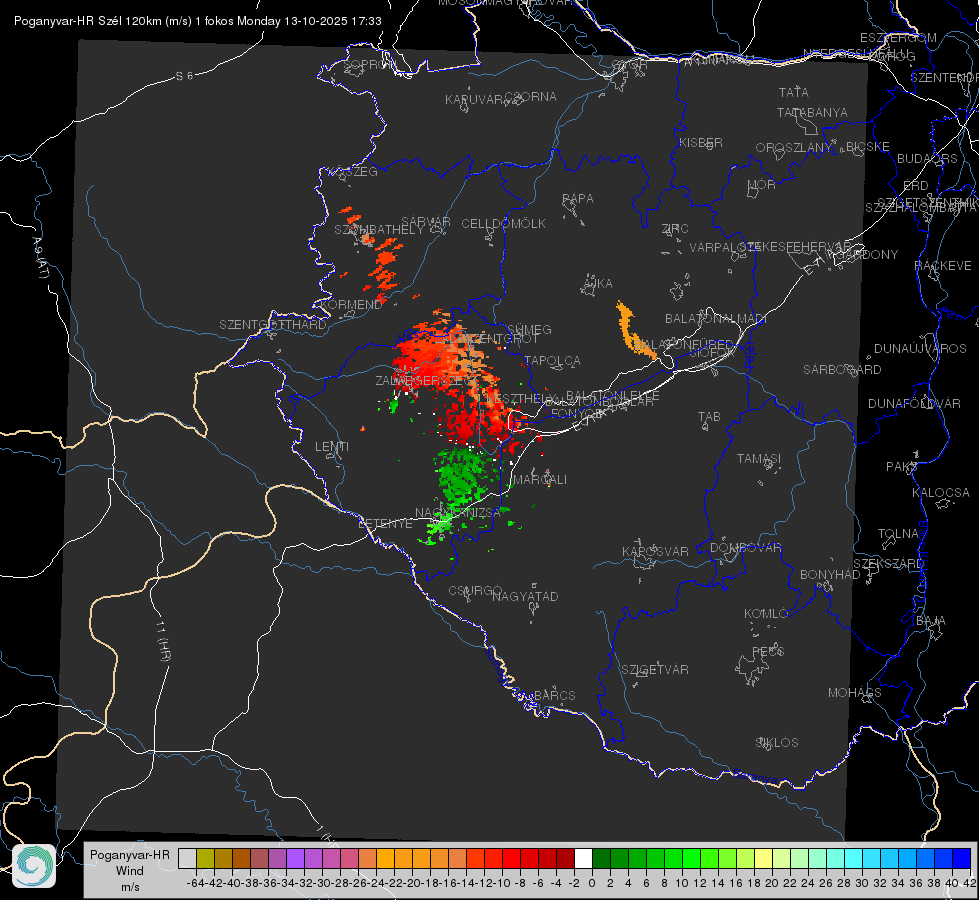Screen dimensions: 979x900
Task: Click the 11 (HR) road label
Action: coord(163,641)
